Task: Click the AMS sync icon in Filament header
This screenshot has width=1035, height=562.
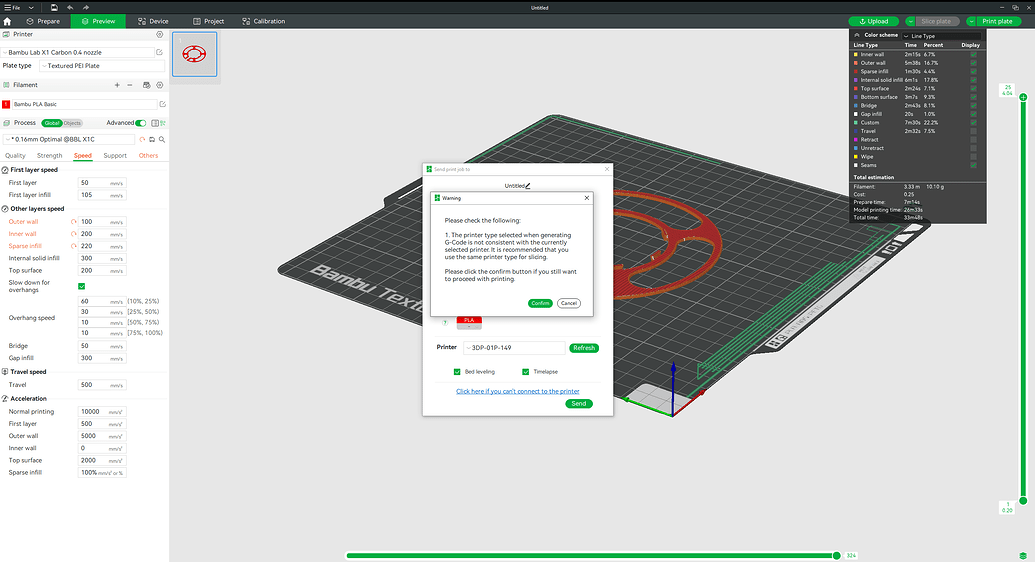Action: pos(147,85)
